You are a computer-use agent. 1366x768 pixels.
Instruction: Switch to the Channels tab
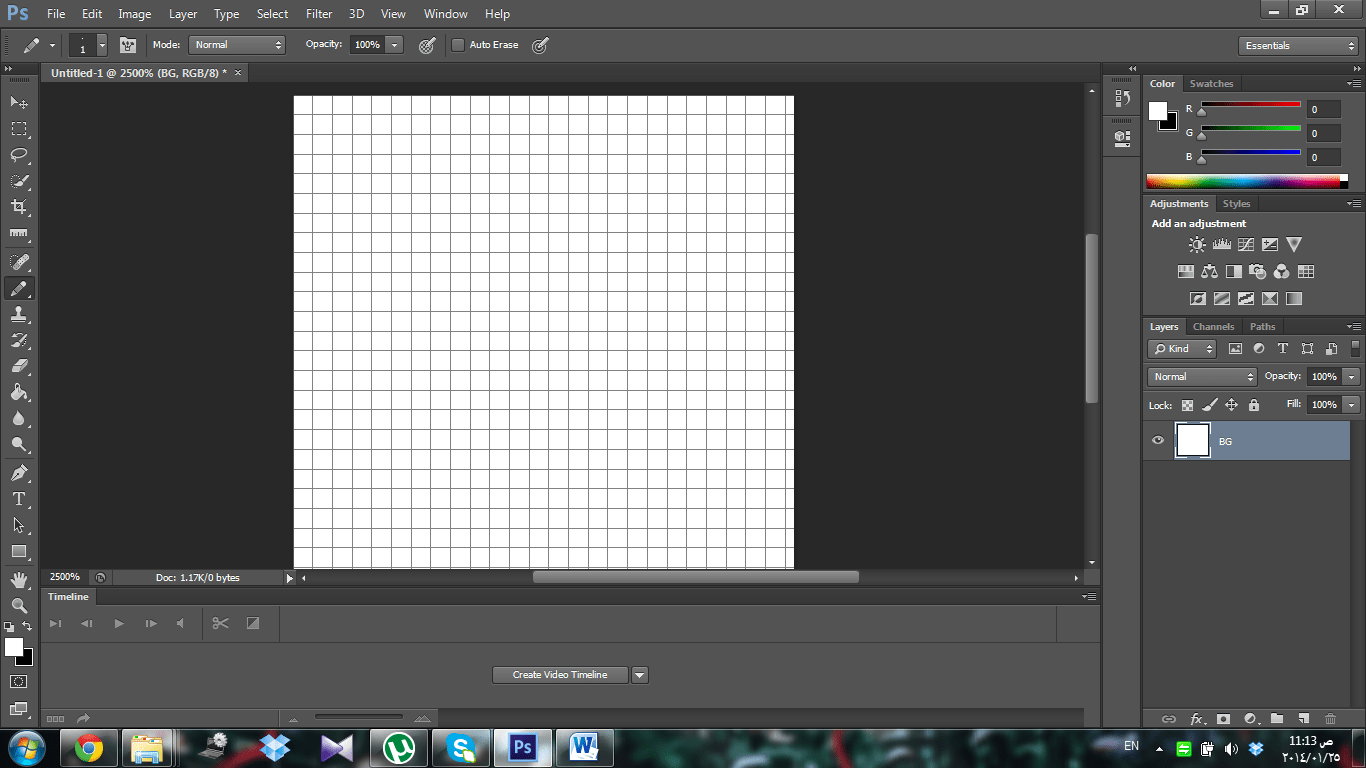click(1213, 326)
